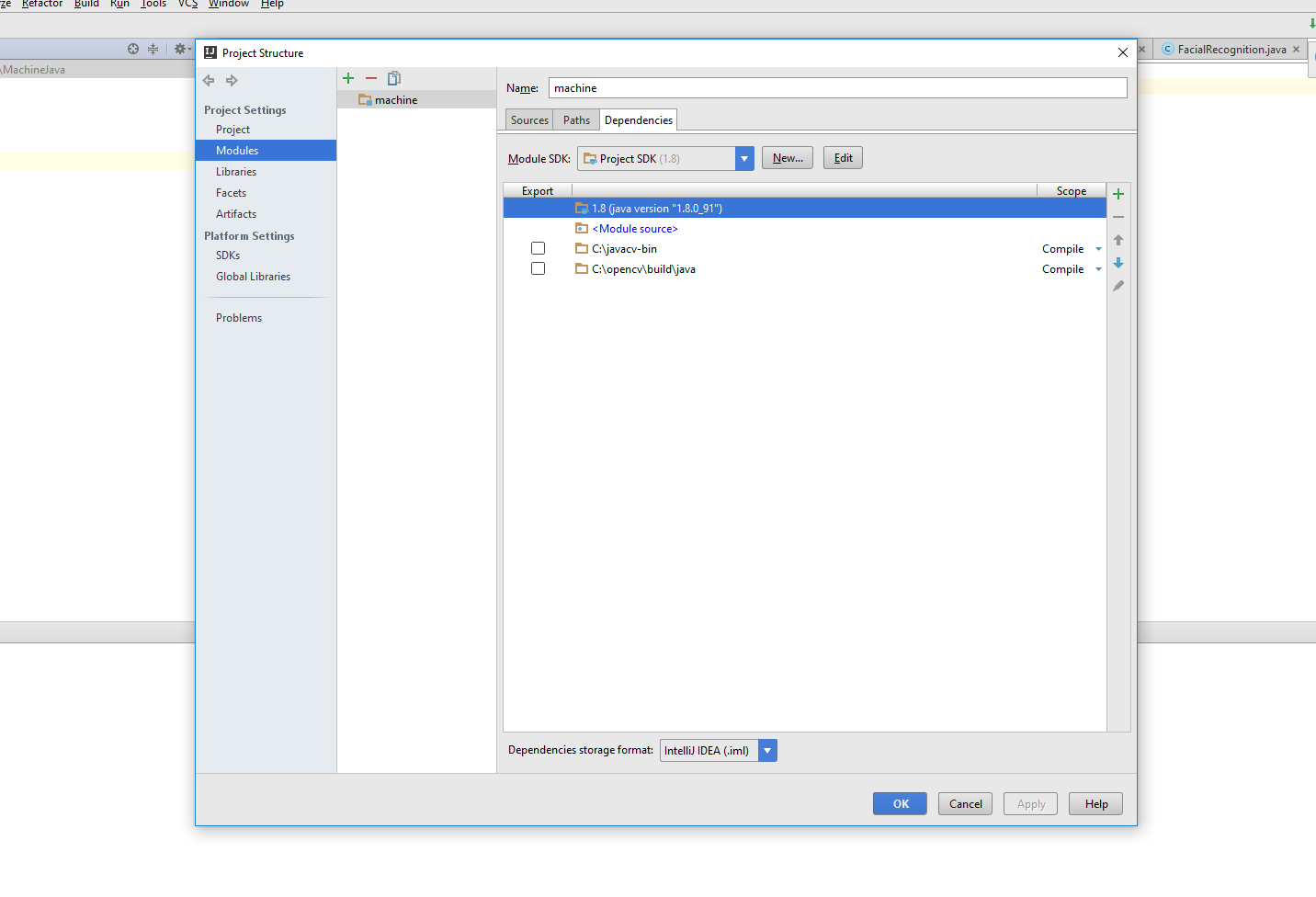Viewport: 1316px width, 897px height.
Task: Select Global Libraries in settings list
Action: tap(253, 277)
